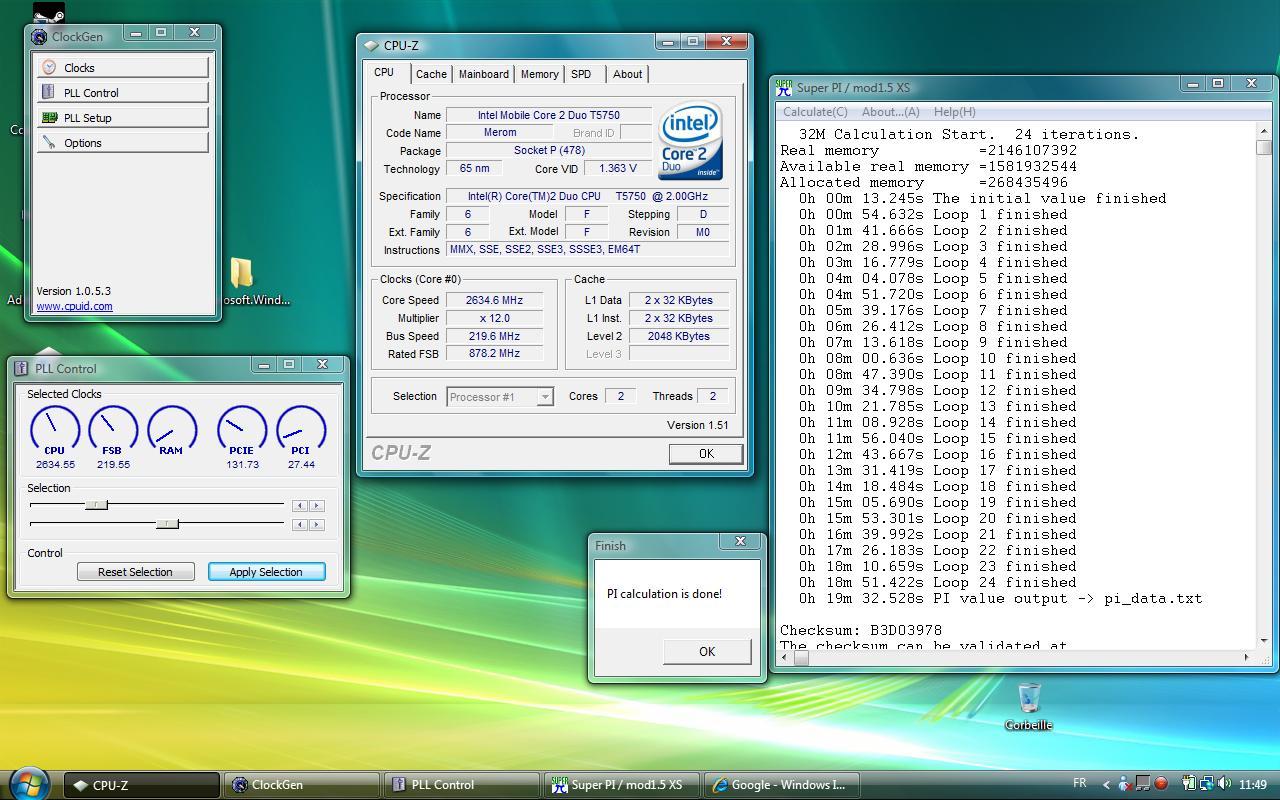Select the FSB clock gauge
This screenshot has width=1280, height=800.
113,437
